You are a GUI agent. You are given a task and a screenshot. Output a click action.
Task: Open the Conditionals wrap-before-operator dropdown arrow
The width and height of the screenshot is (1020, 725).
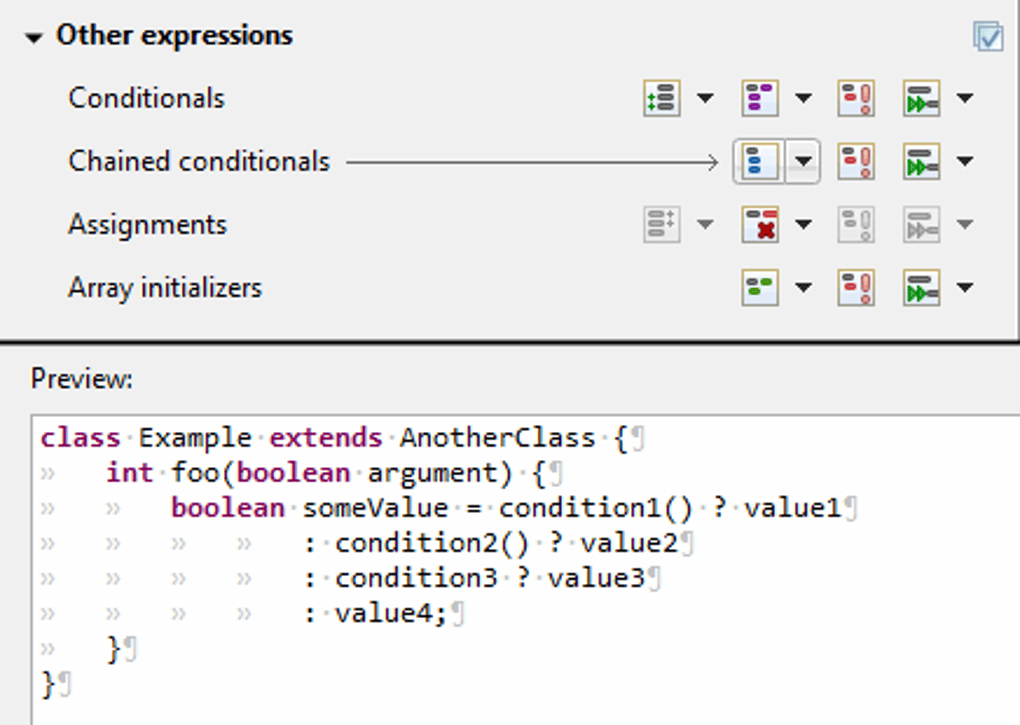tap(965, 98)
